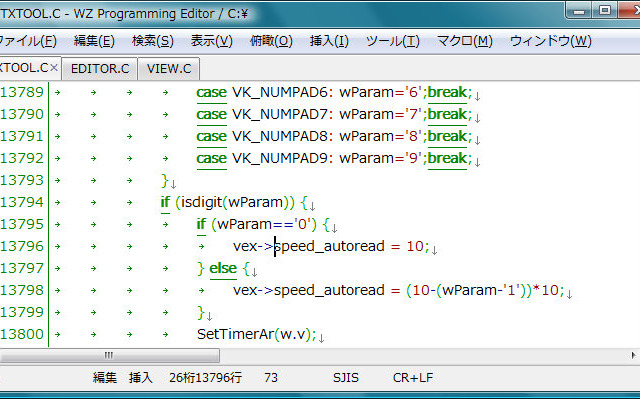The image size is (640, 399).
Task: Open the 検索(S) menu
Action: point(153,41)
